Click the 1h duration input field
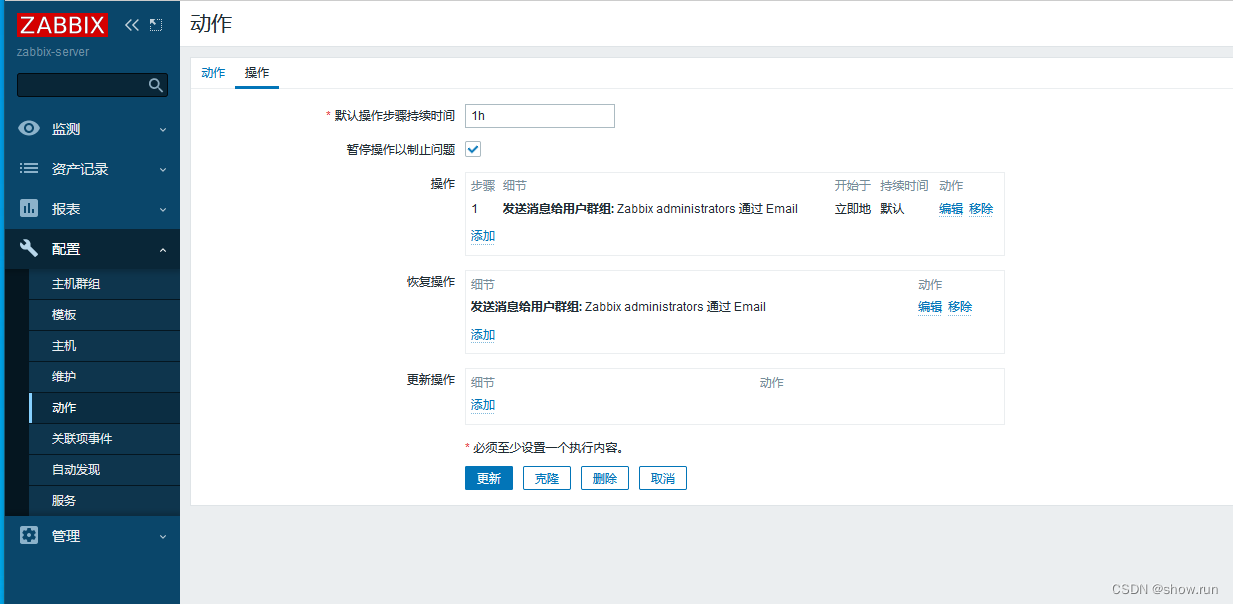 [x=539, y=116]
